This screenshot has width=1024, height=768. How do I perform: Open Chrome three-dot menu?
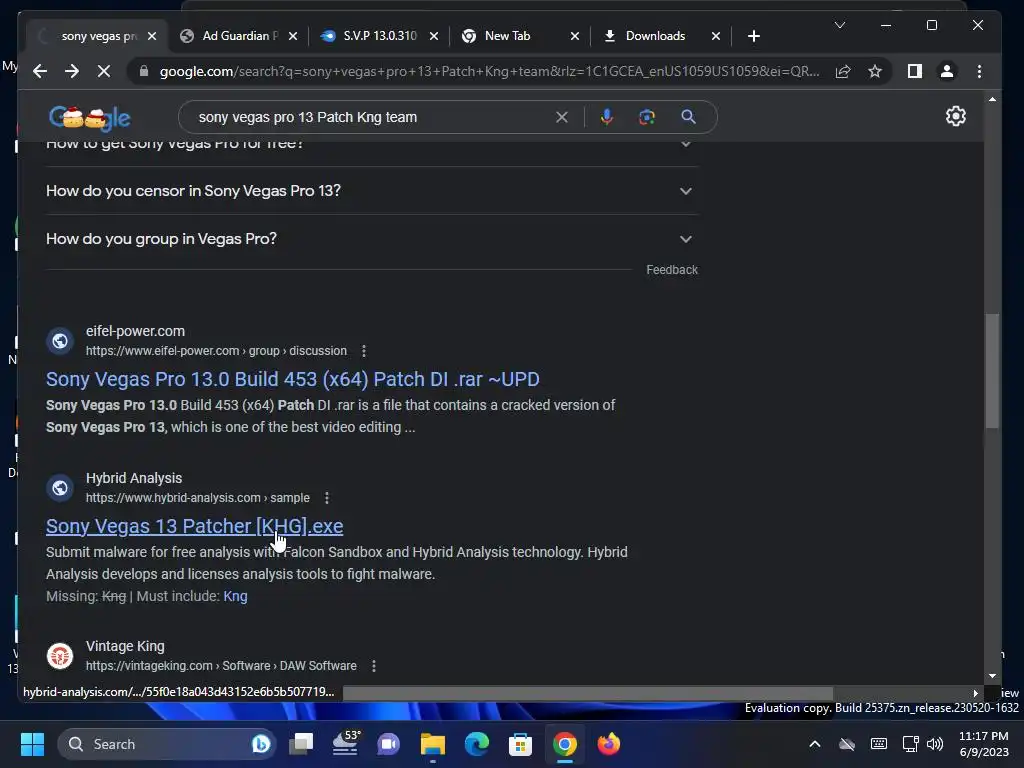[x=979, y=71]
